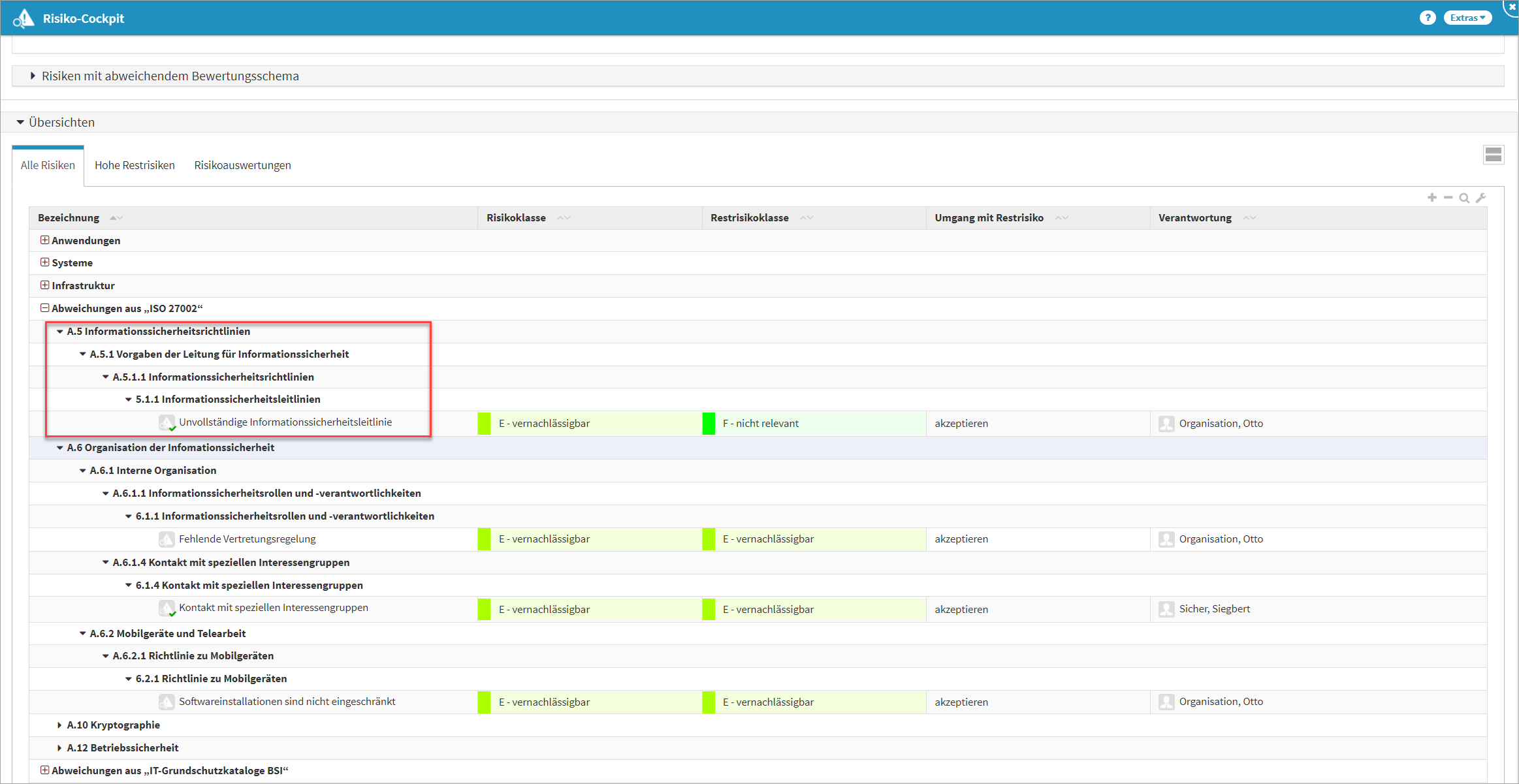Click the split layout view icon
Screen dimensions: 1519x784
pos(1493,155)
